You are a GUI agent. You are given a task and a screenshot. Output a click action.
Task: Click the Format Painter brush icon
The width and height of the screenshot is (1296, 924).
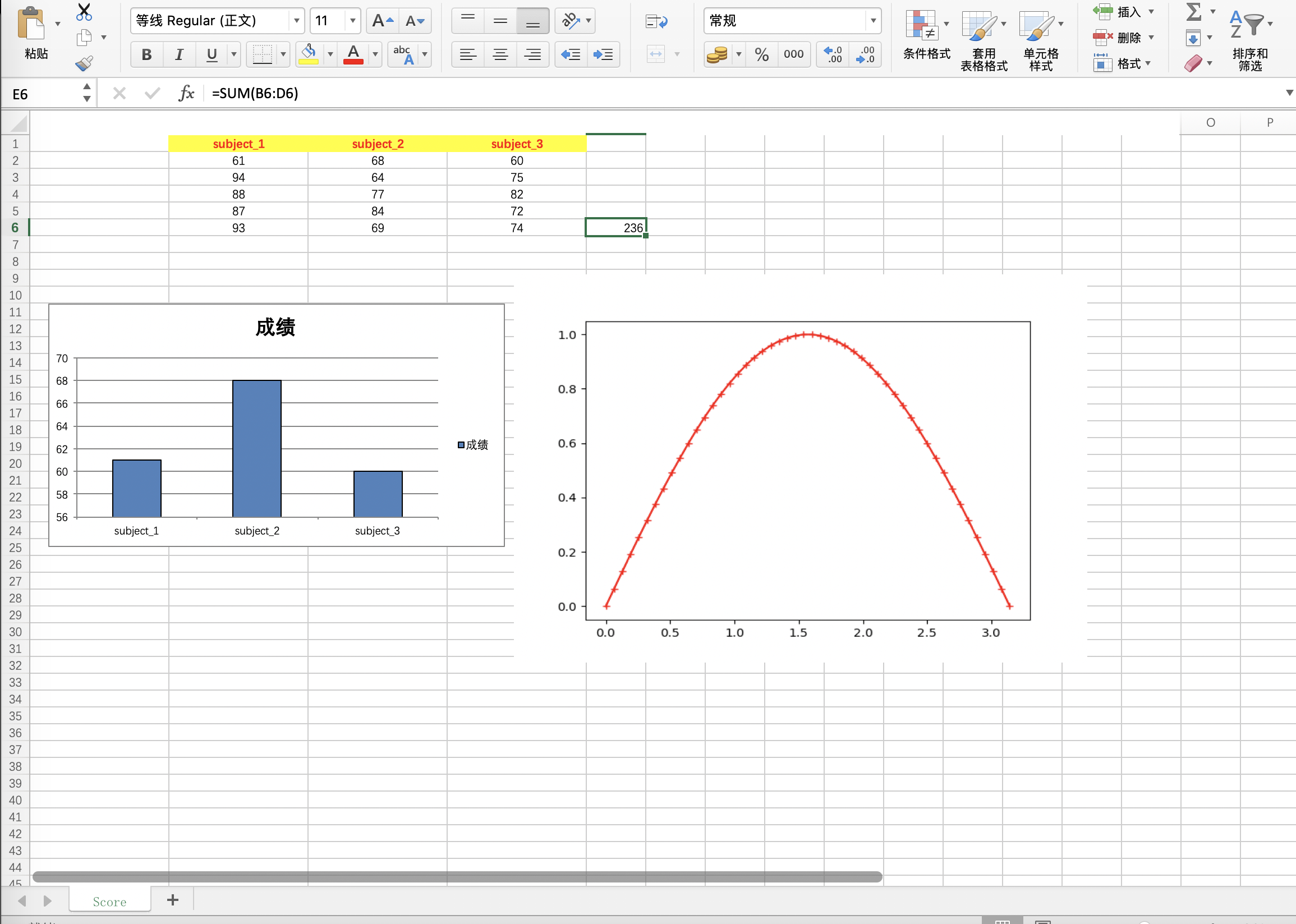pos(84,63)
